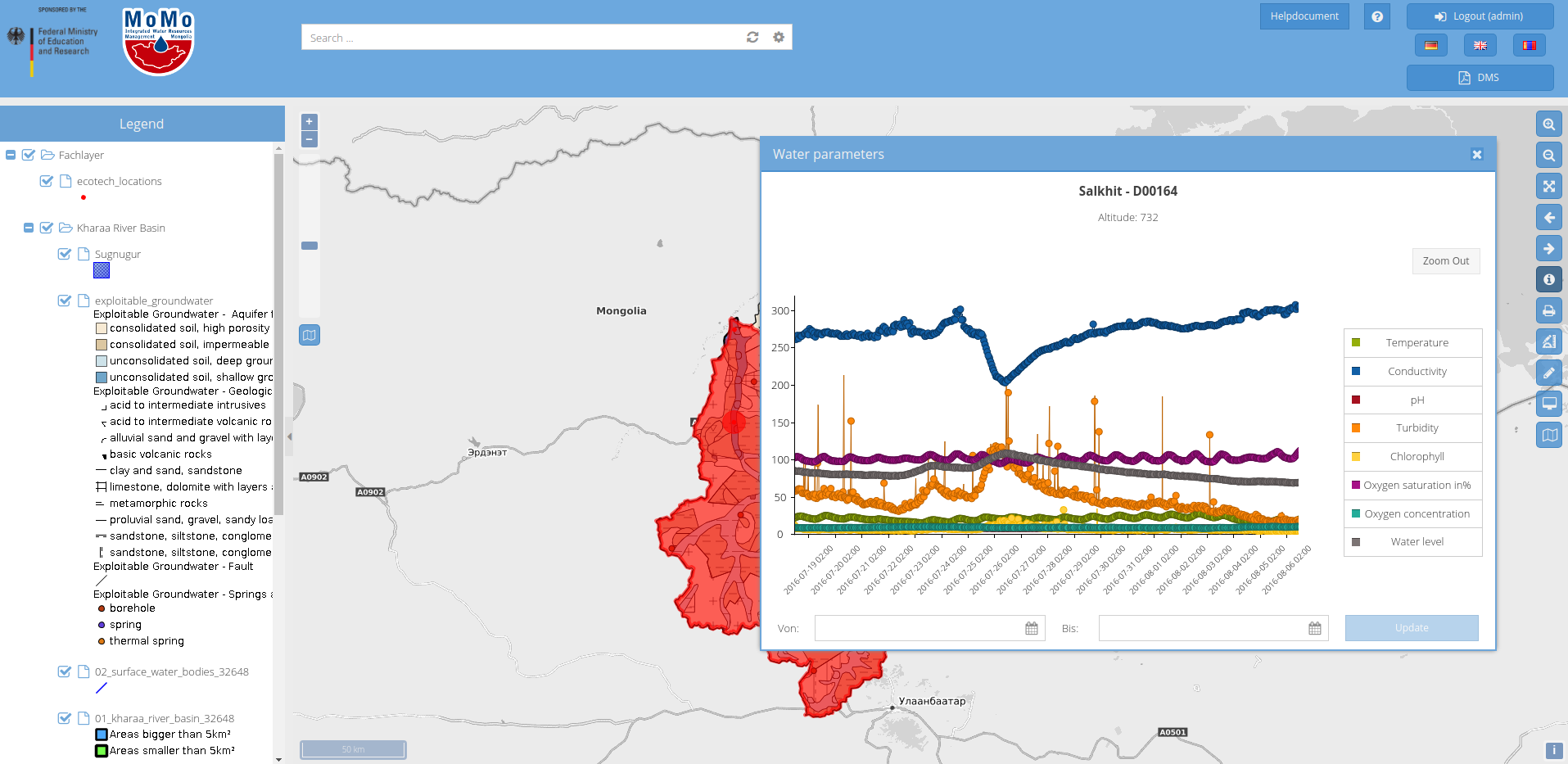
Task: Open the Bis date calendar picker
Action: coord(1315,628)
